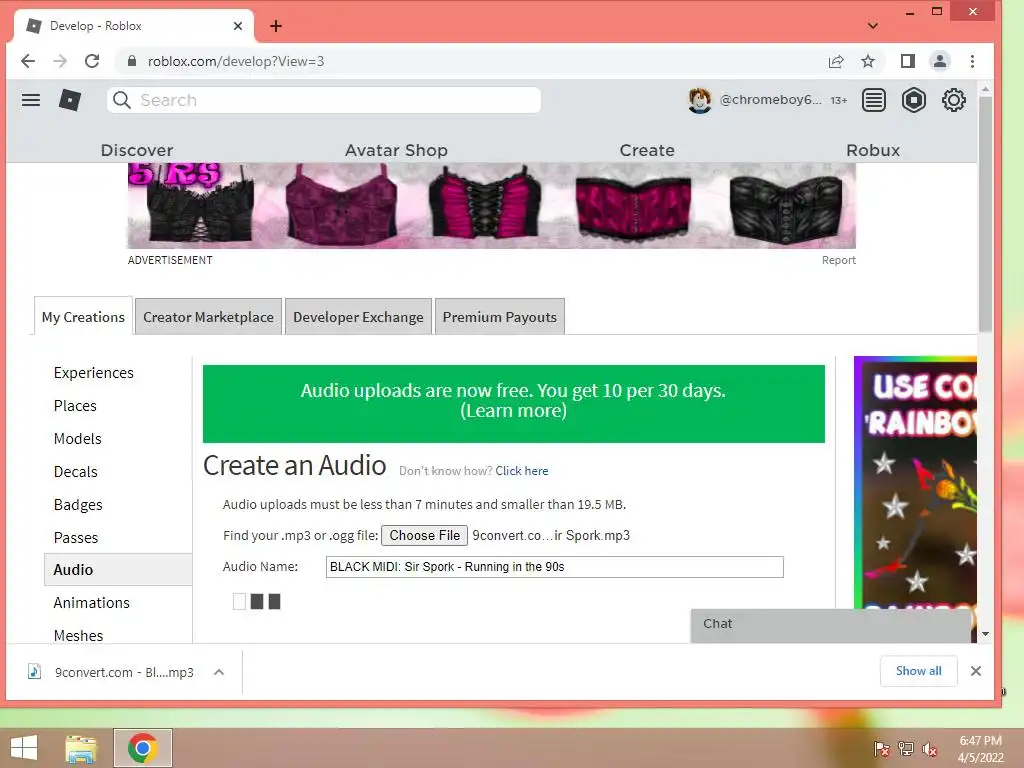Open the Chrome profile account icon
This screenshot has height=768, width=1024.
click(940, 61)
